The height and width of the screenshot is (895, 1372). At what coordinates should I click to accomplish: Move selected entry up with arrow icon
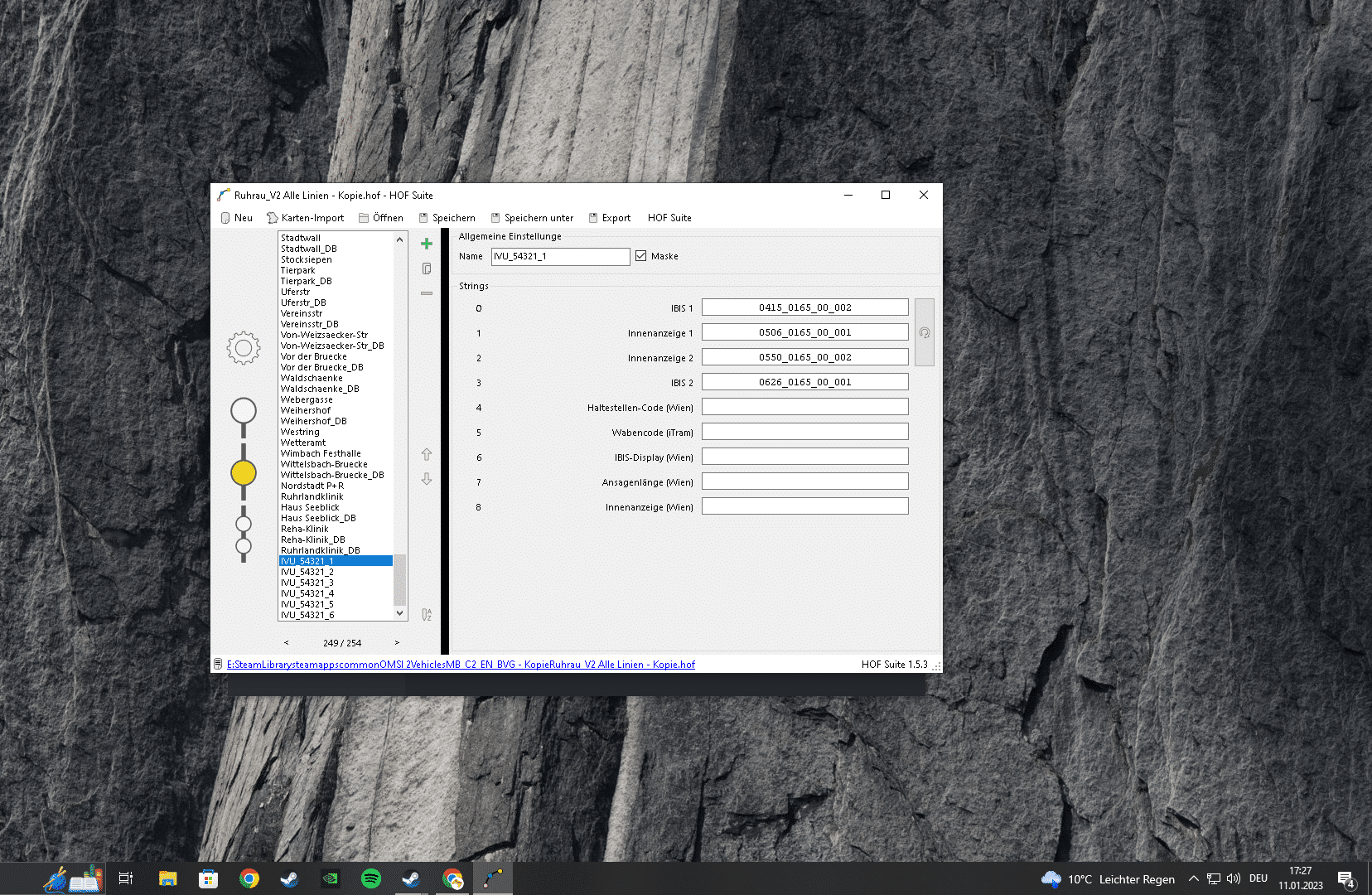[427, 454]
